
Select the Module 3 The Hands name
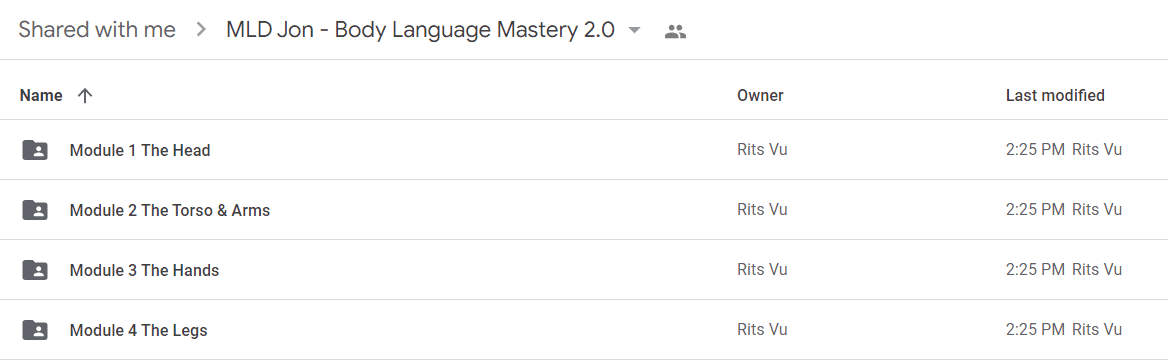[x=145, y=270]
